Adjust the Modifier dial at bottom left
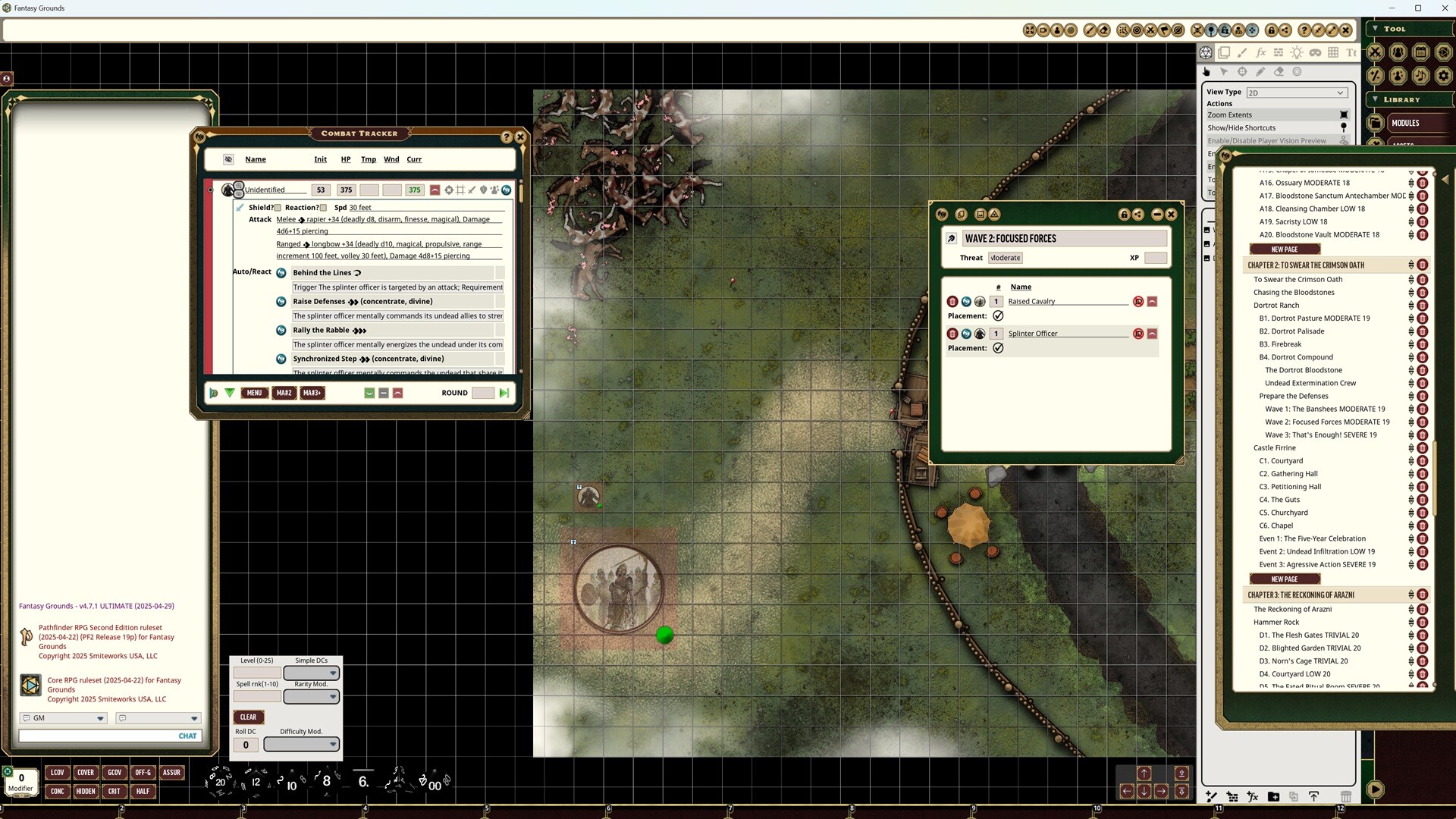The image size is (1456, 819). coord(20,782)
